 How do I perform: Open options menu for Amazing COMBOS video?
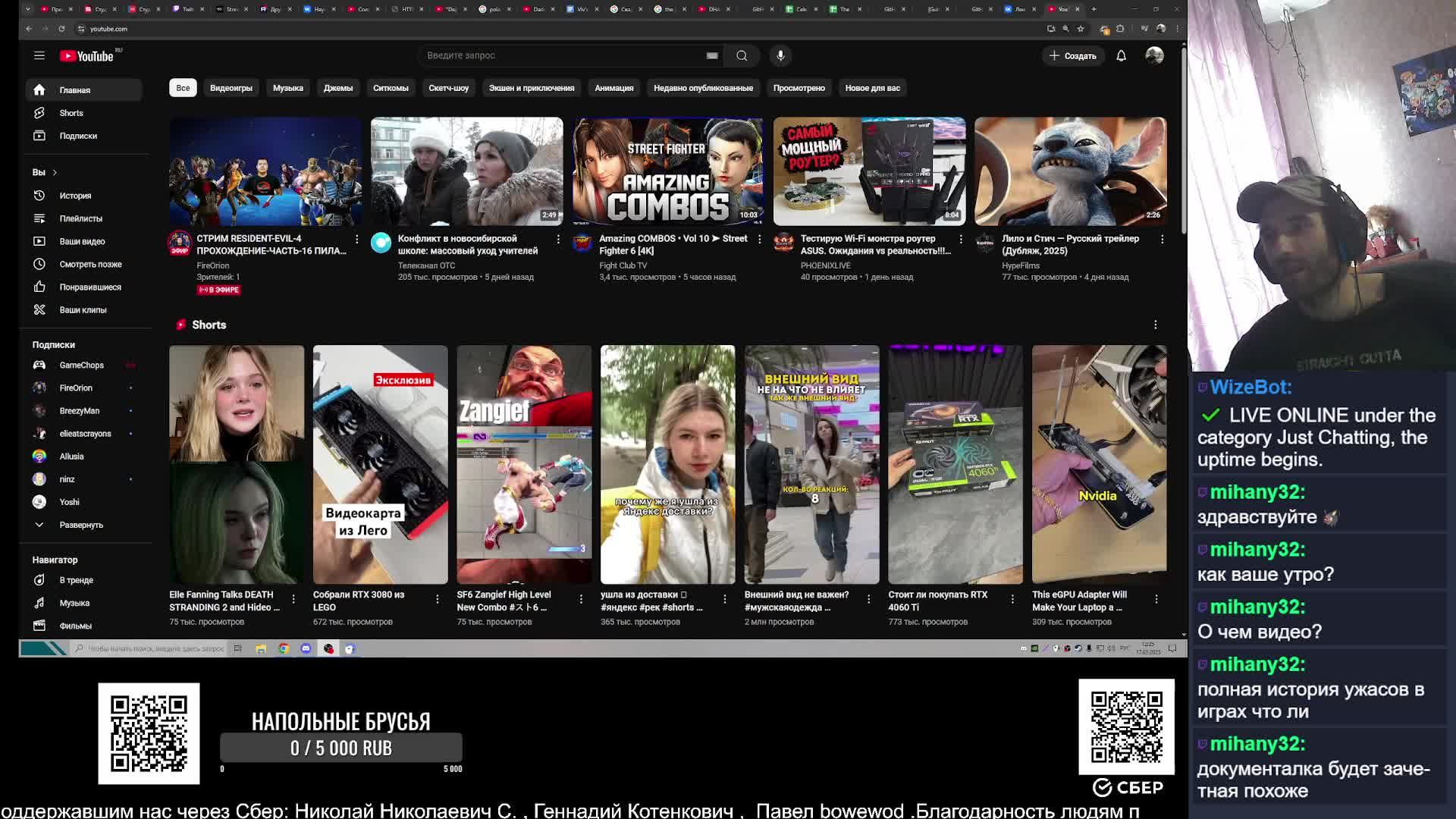click(759, 239)
